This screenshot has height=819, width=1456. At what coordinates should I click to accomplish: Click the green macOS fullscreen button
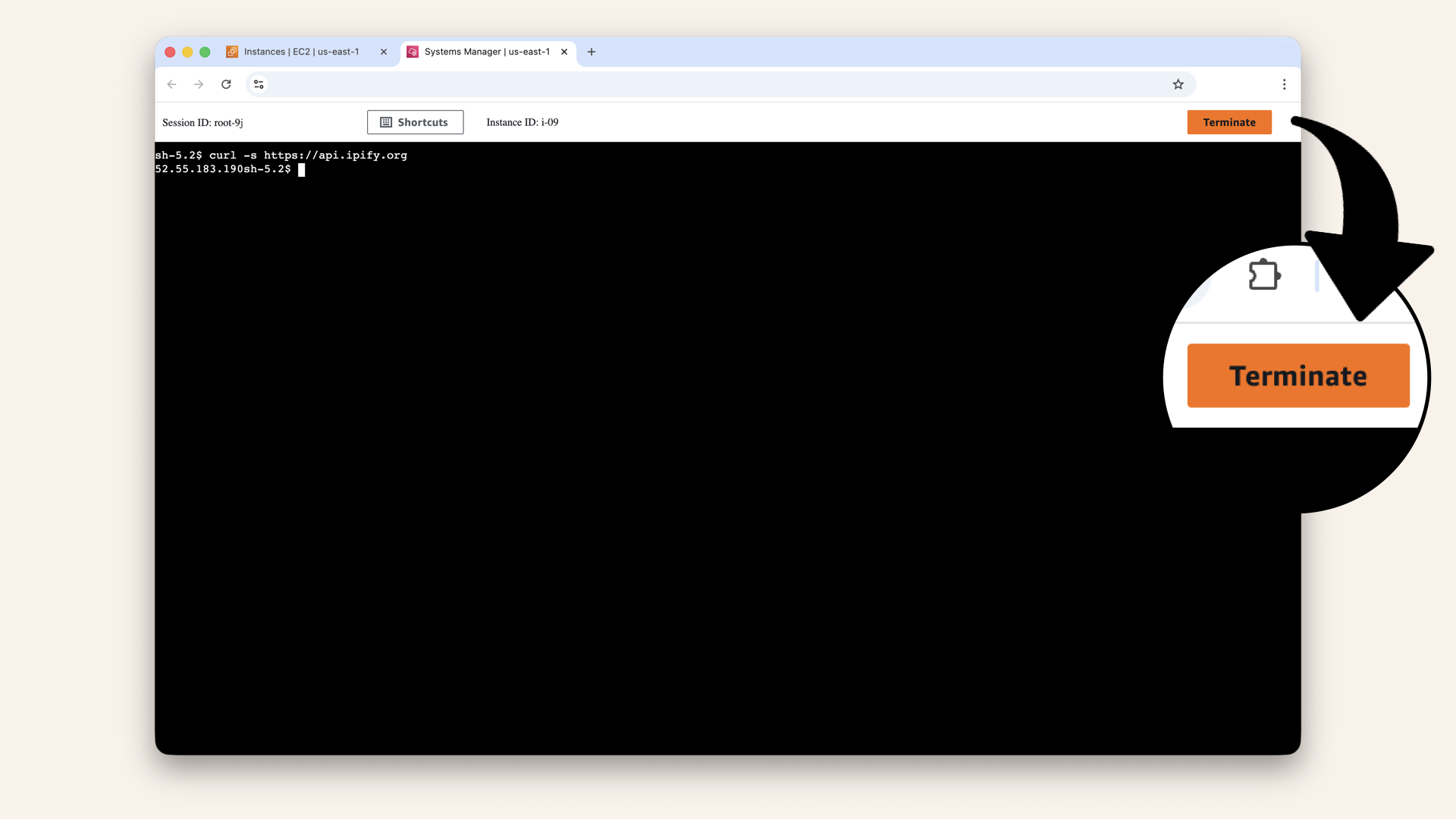[x=205, y=52]
